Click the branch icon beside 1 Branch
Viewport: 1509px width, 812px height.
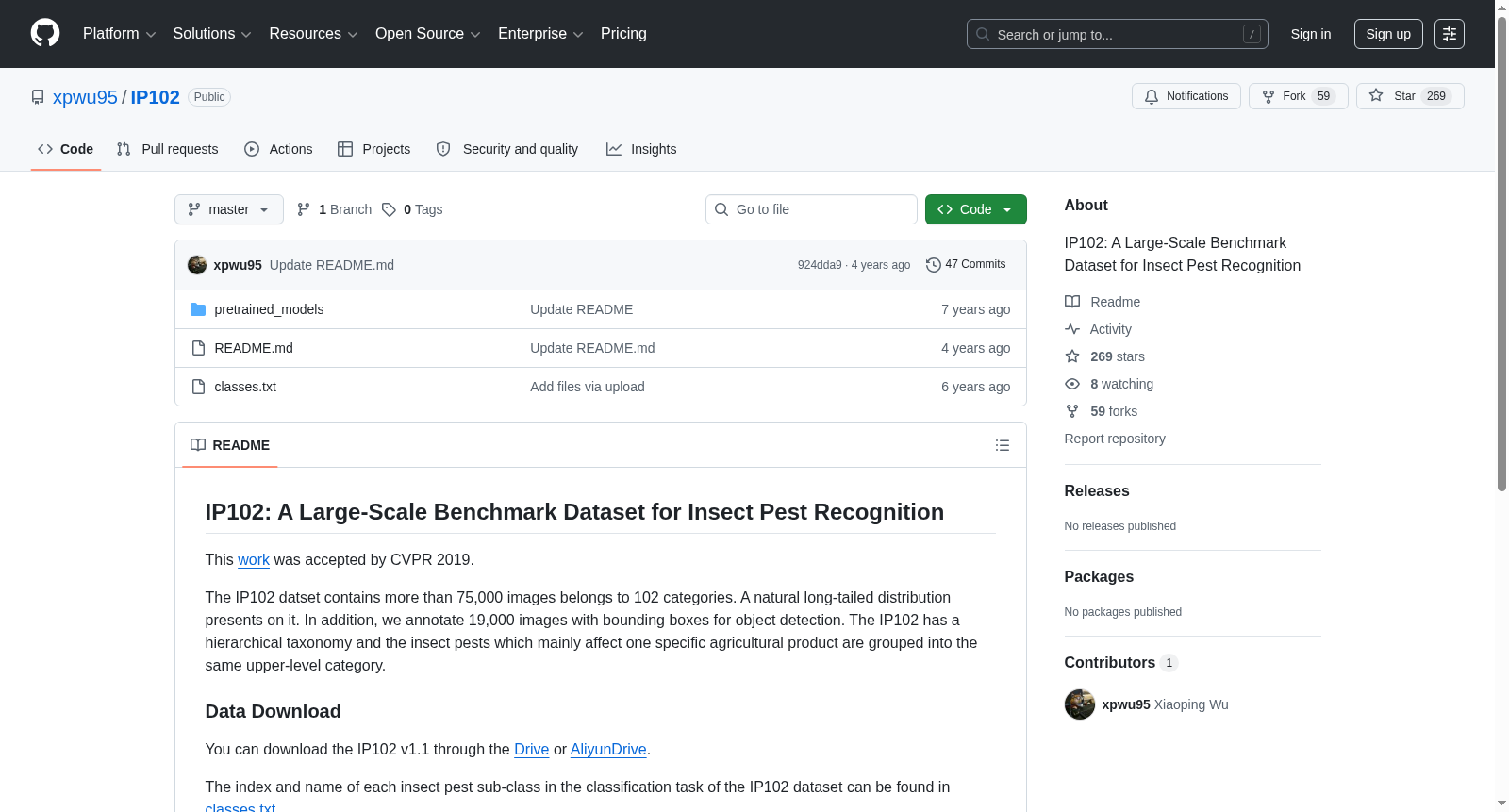[x=304, y=209]
